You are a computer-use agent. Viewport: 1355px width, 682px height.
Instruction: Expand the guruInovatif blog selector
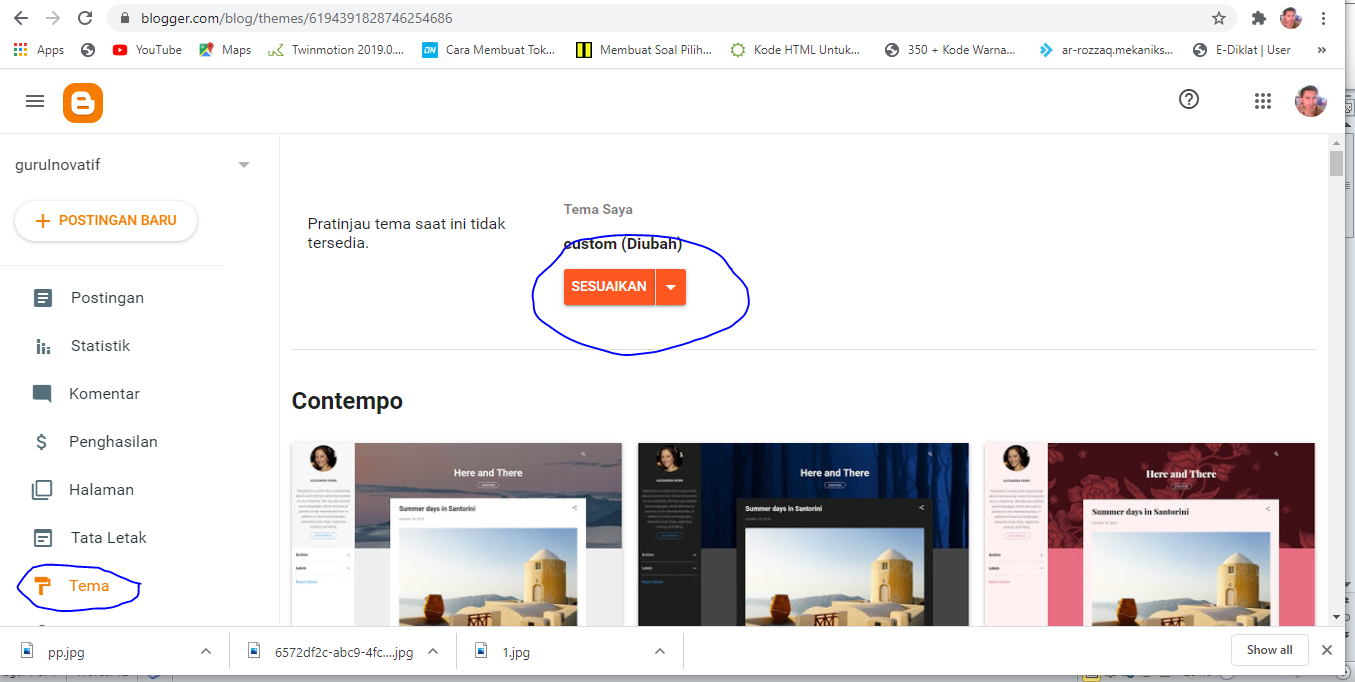coord(244,165)
